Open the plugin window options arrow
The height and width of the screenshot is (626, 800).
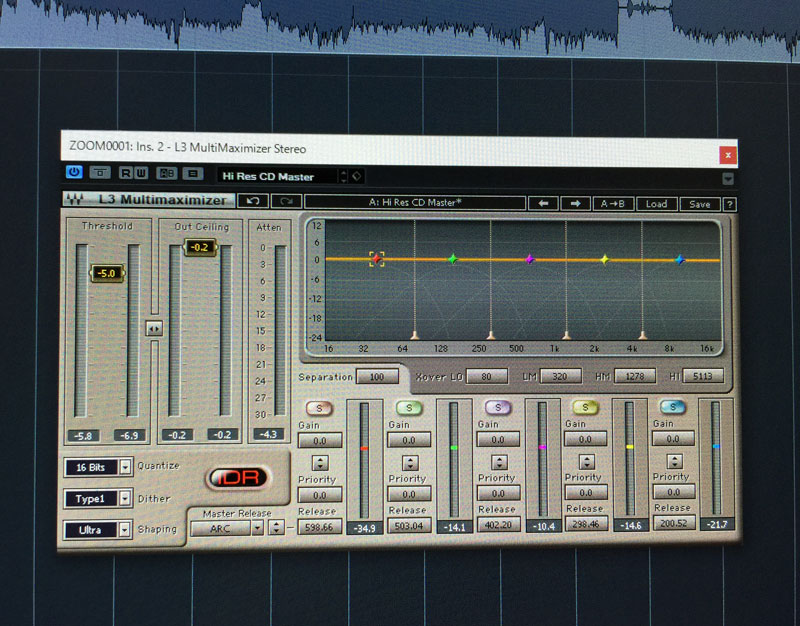[728, 179]
